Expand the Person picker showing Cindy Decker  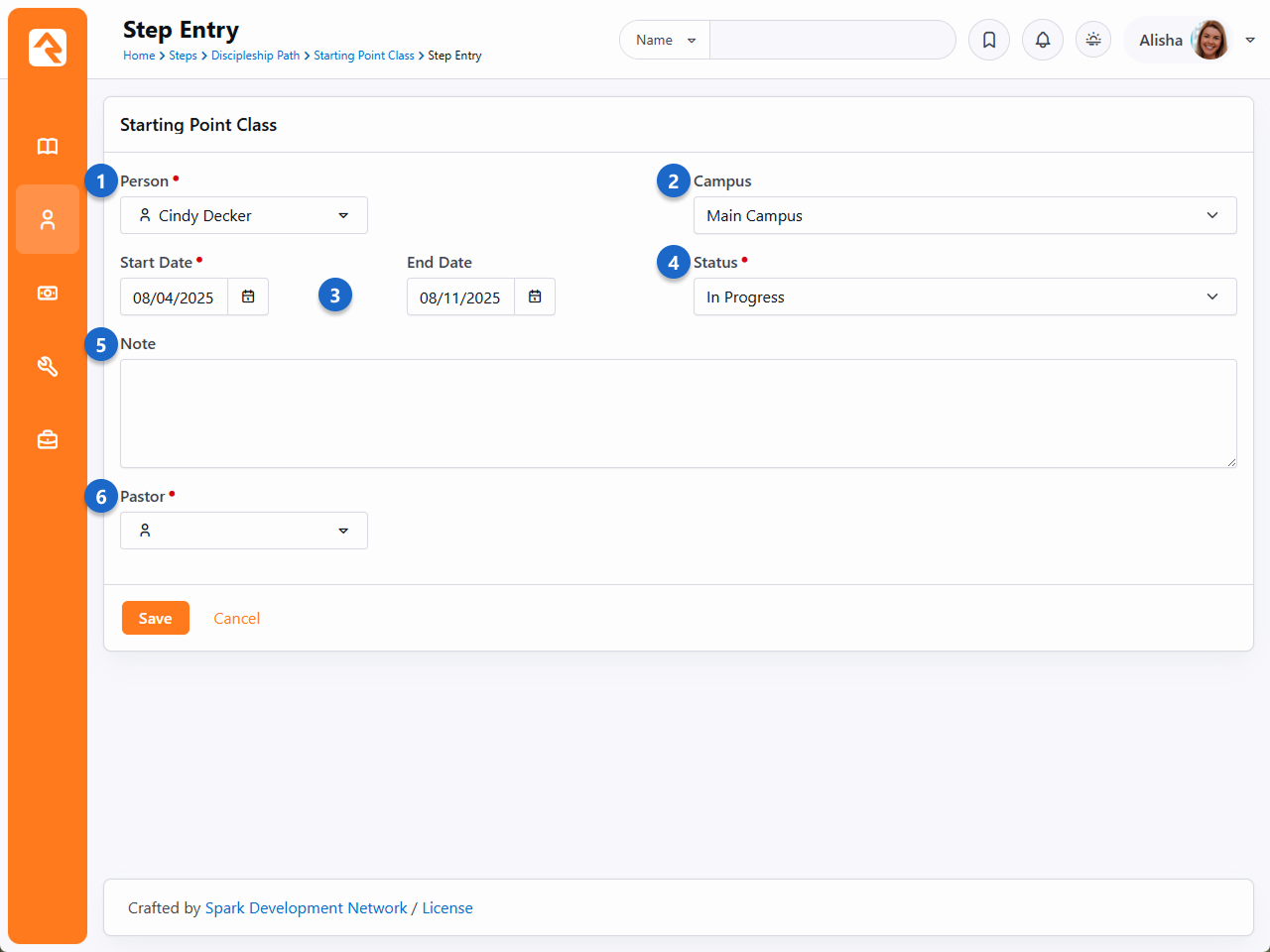click(244, 215)
